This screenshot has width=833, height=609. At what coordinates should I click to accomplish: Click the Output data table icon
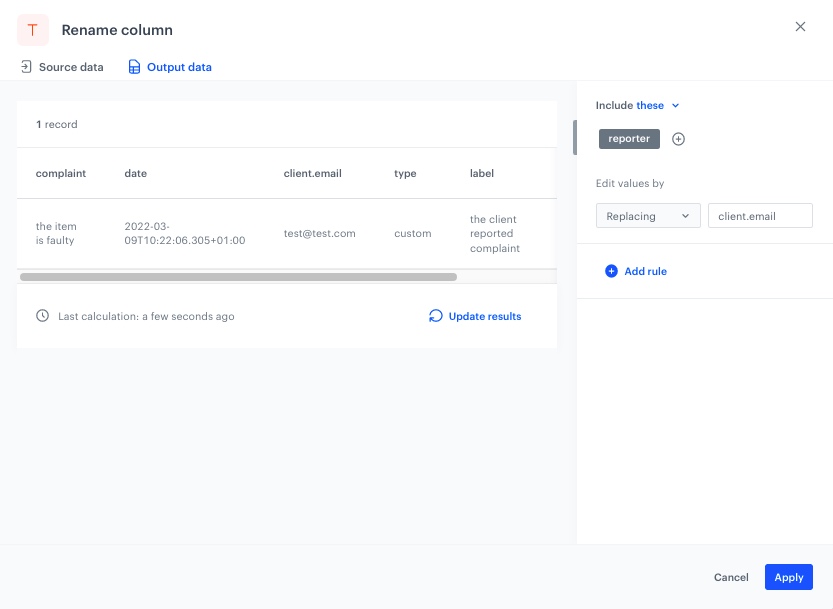click(134, 67)
